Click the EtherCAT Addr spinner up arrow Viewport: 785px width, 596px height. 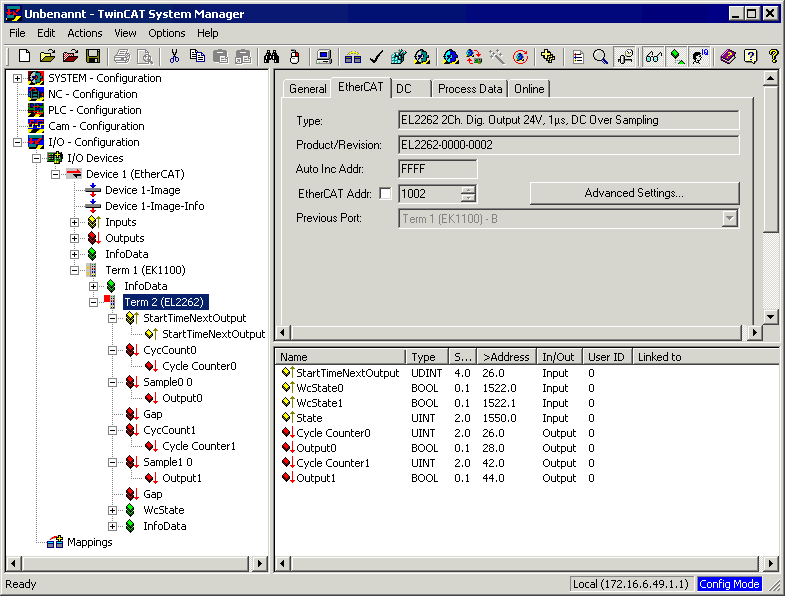468,189
